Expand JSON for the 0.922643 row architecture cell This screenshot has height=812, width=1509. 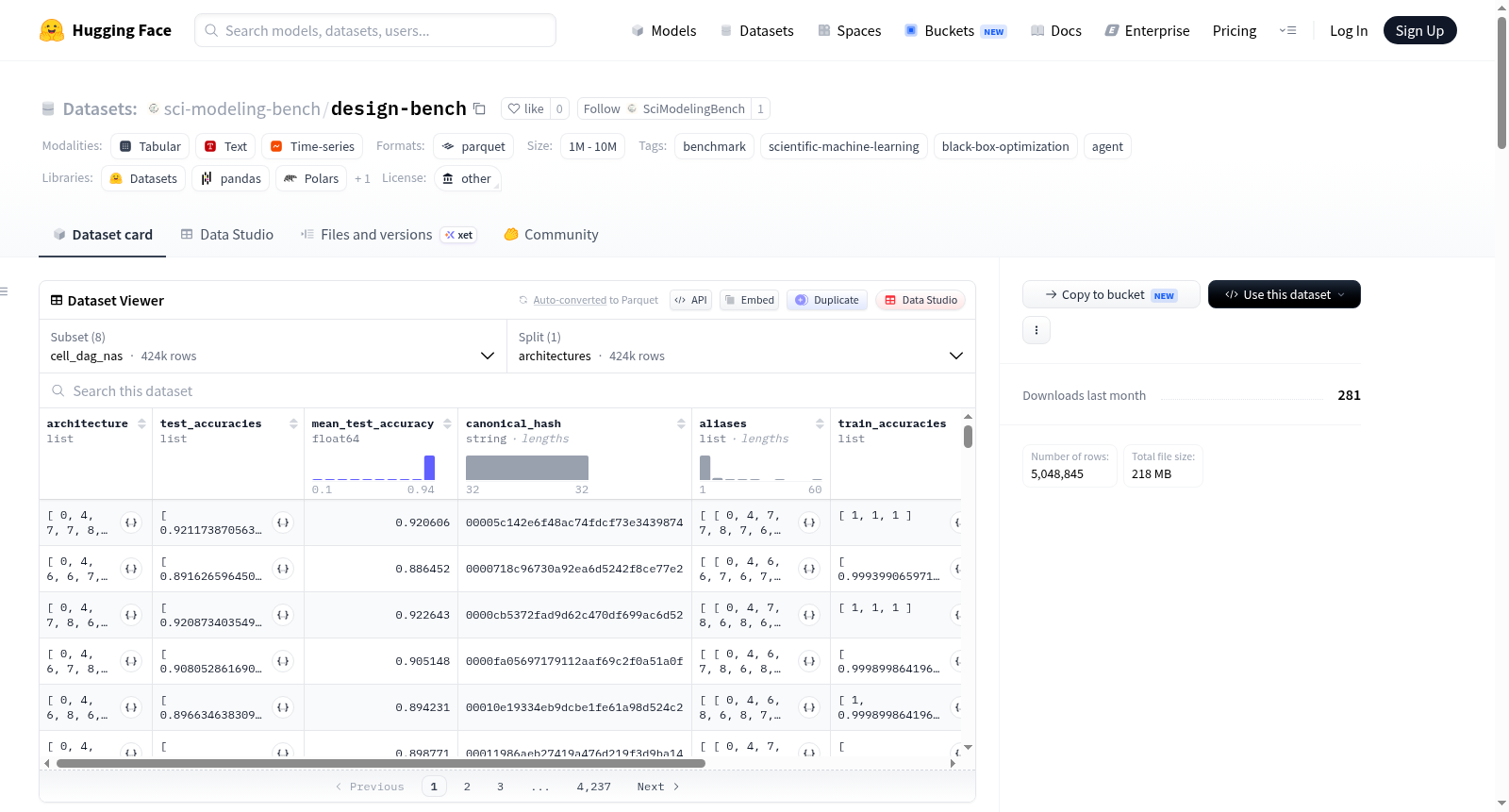131,615
